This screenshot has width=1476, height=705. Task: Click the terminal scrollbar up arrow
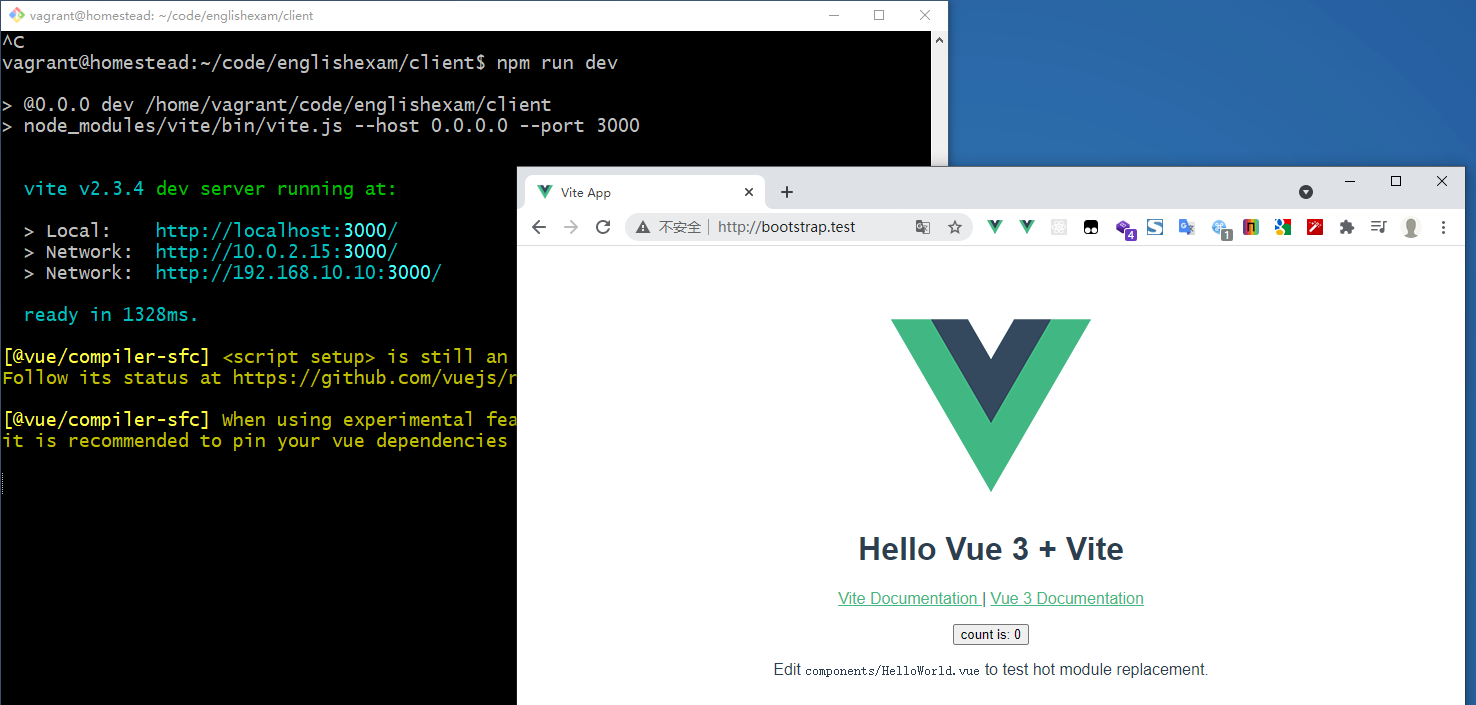pos(939,39)
